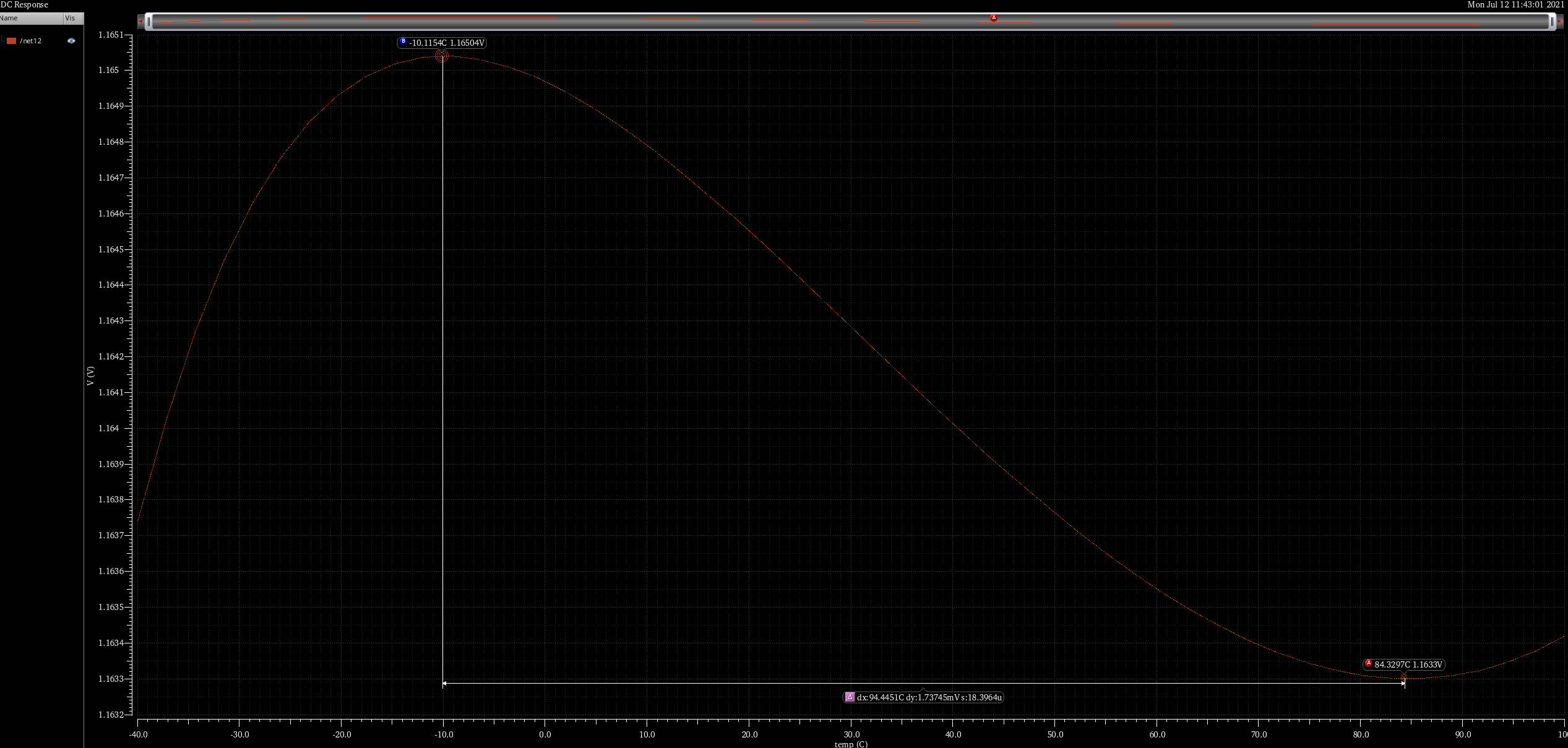Select the /net12 signal name in legend

(31, 41)
